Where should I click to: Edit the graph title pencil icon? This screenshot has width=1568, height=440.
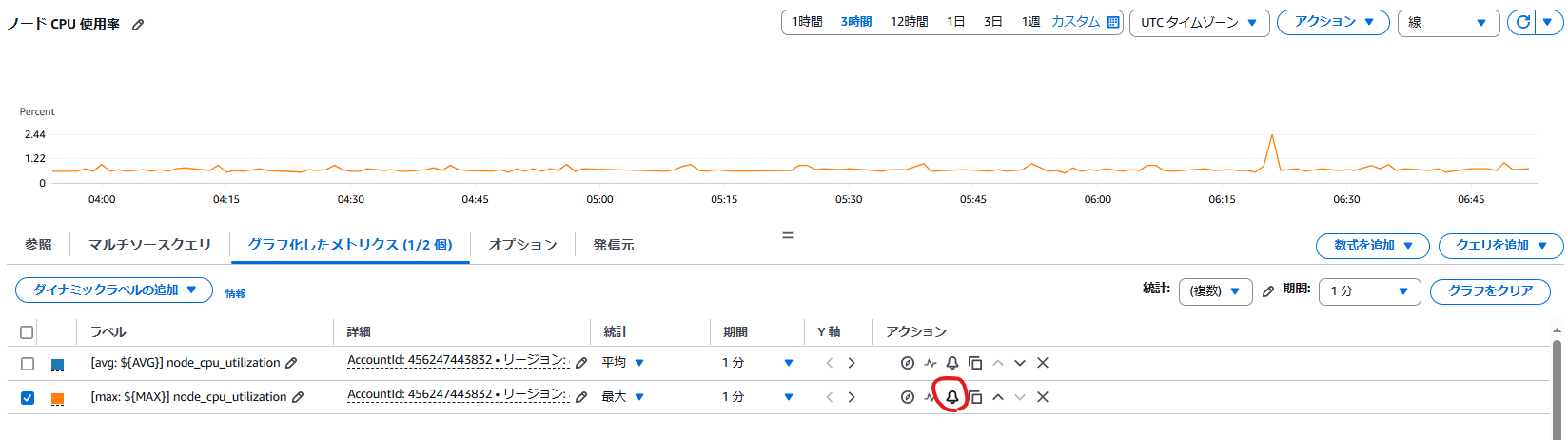click(138, 25)
